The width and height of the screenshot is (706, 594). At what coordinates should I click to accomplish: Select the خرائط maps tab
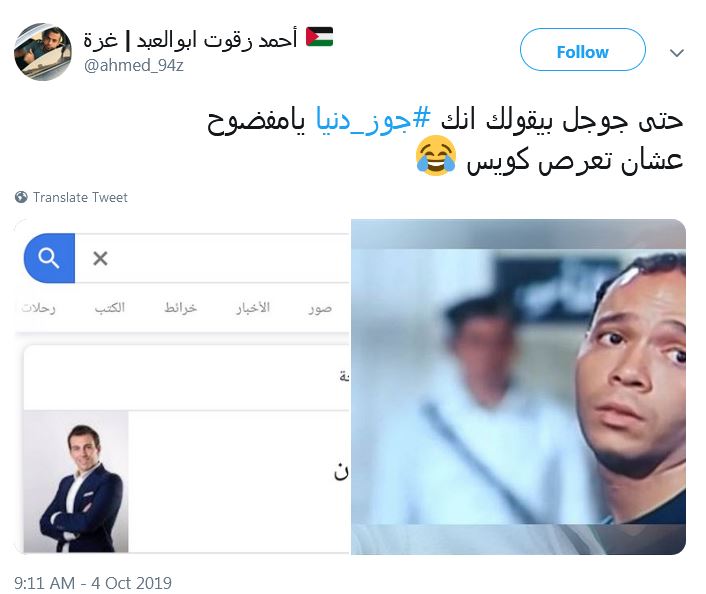pos(181,308)
